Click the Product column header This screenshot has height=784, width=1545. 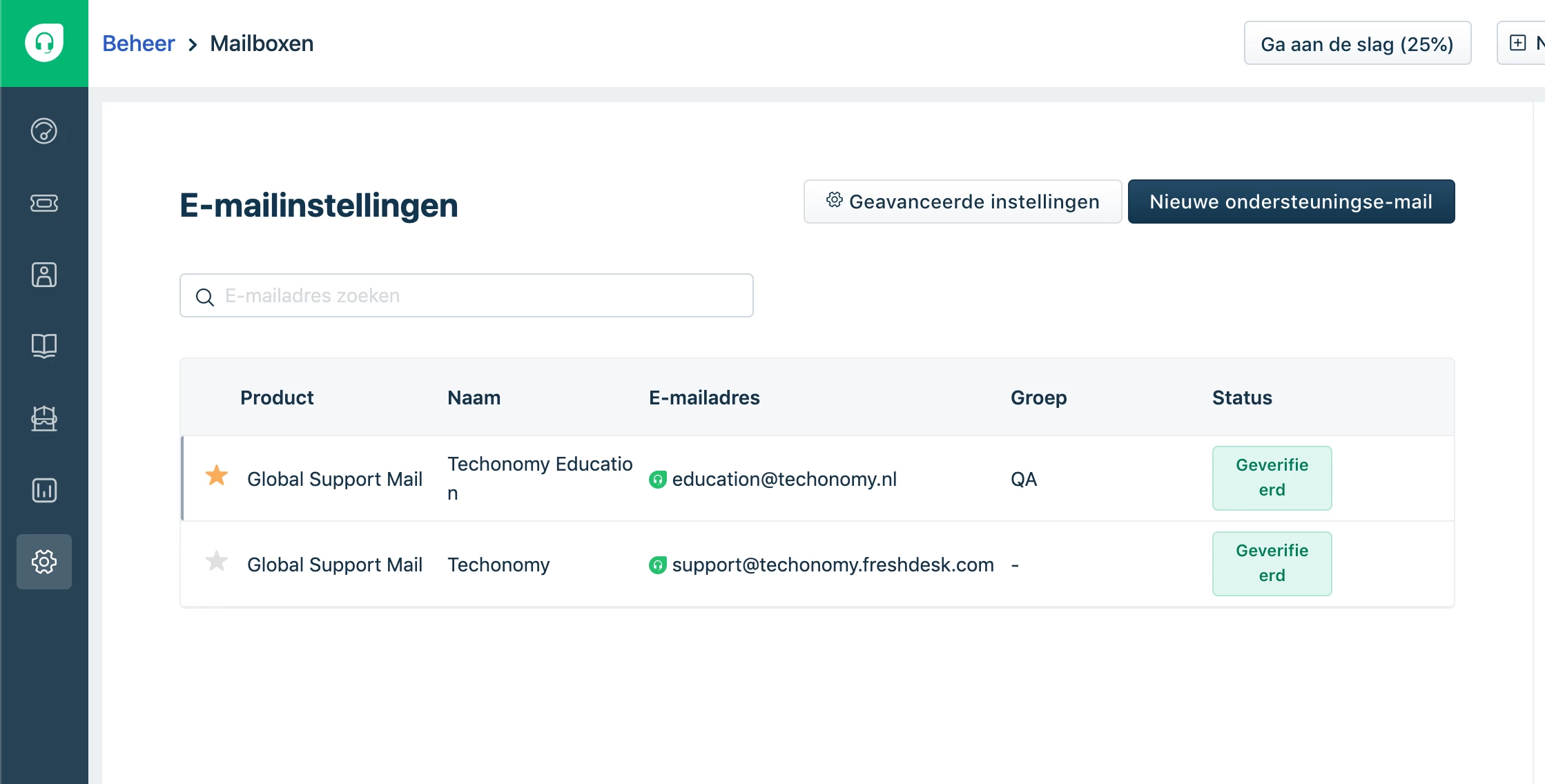tap(277, 398)
